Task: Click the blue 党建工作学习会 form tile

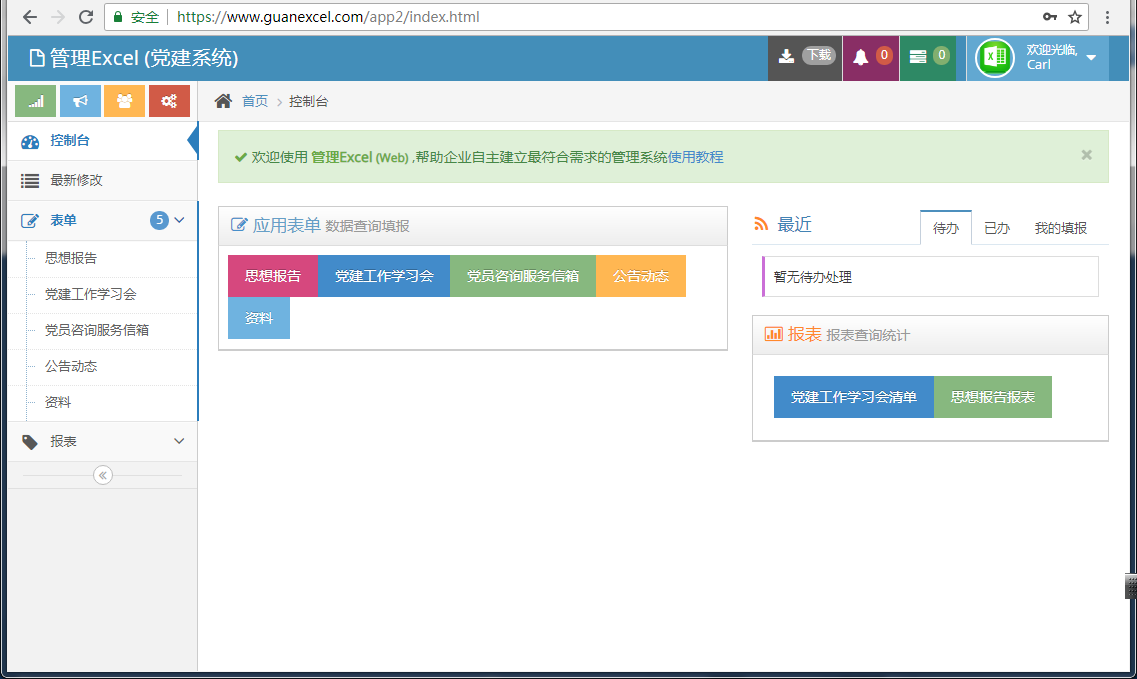Action: (384, 276)
